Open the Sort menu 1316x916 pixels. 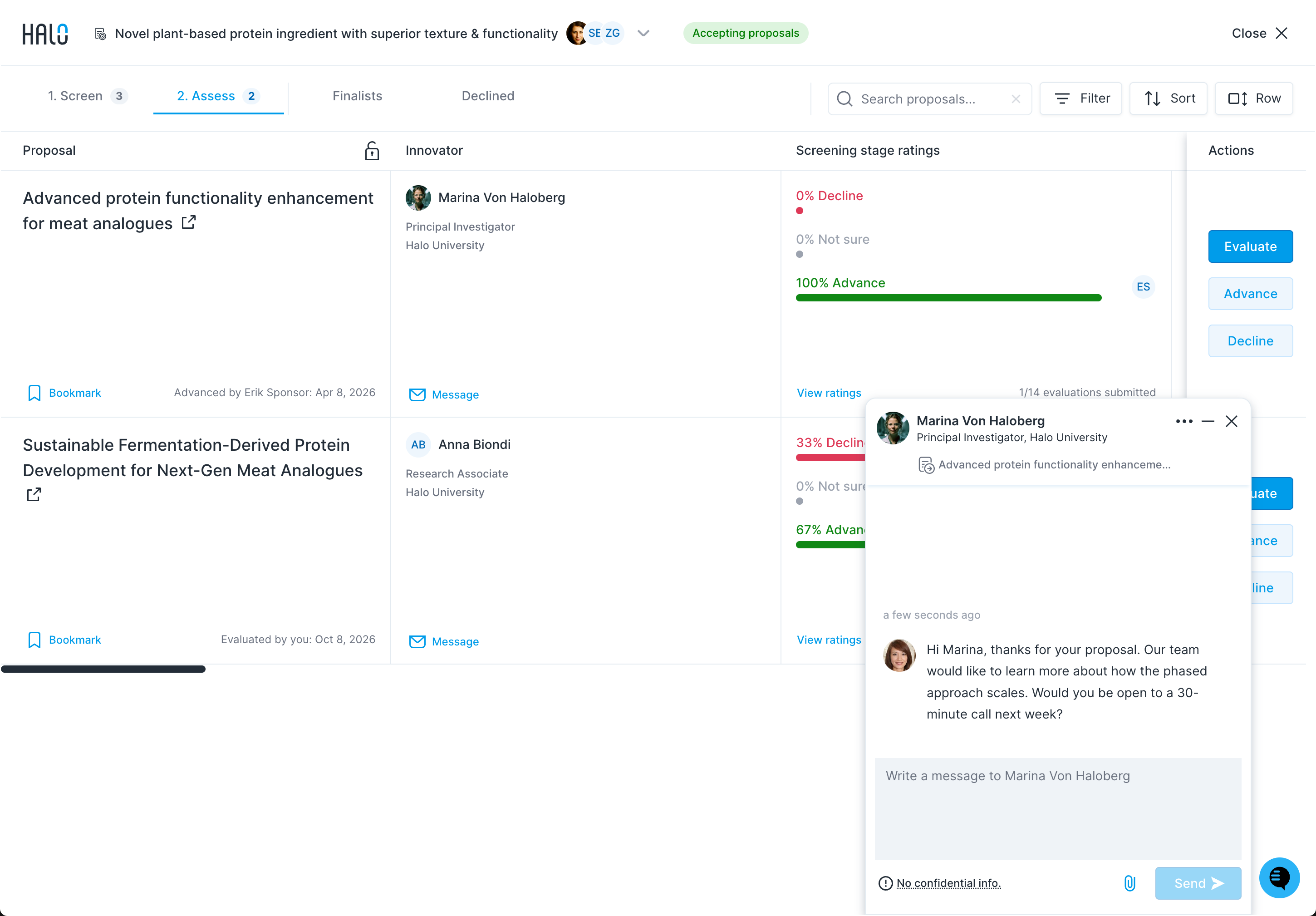click(x=1168, y=98)
